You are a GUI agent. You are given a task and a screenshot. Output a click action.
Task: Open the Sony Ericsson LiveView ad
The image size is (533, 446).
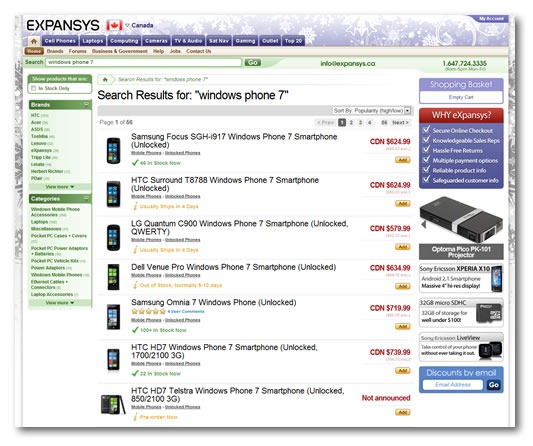(461, 347)
